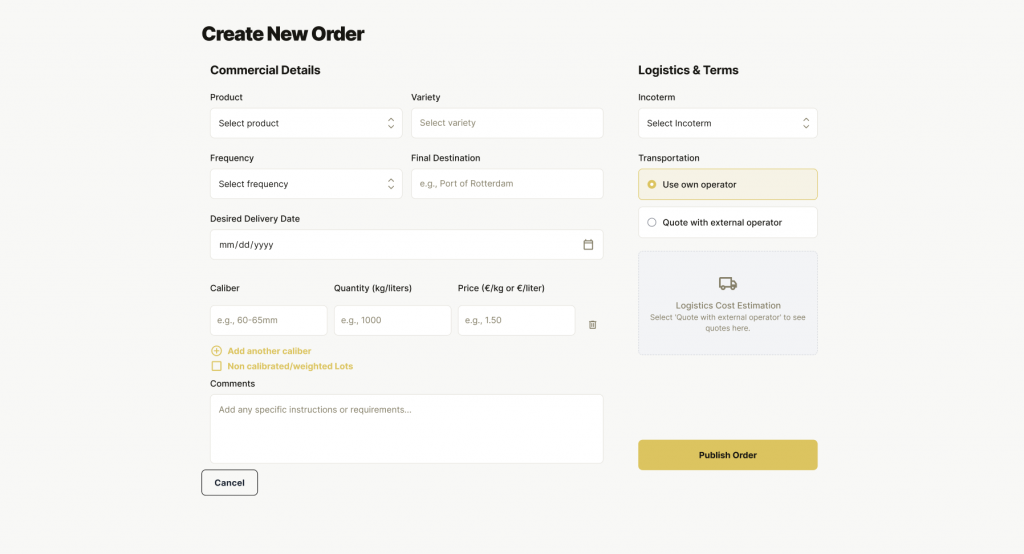
Task: Focus the Caliber input box
Action: 268,320
